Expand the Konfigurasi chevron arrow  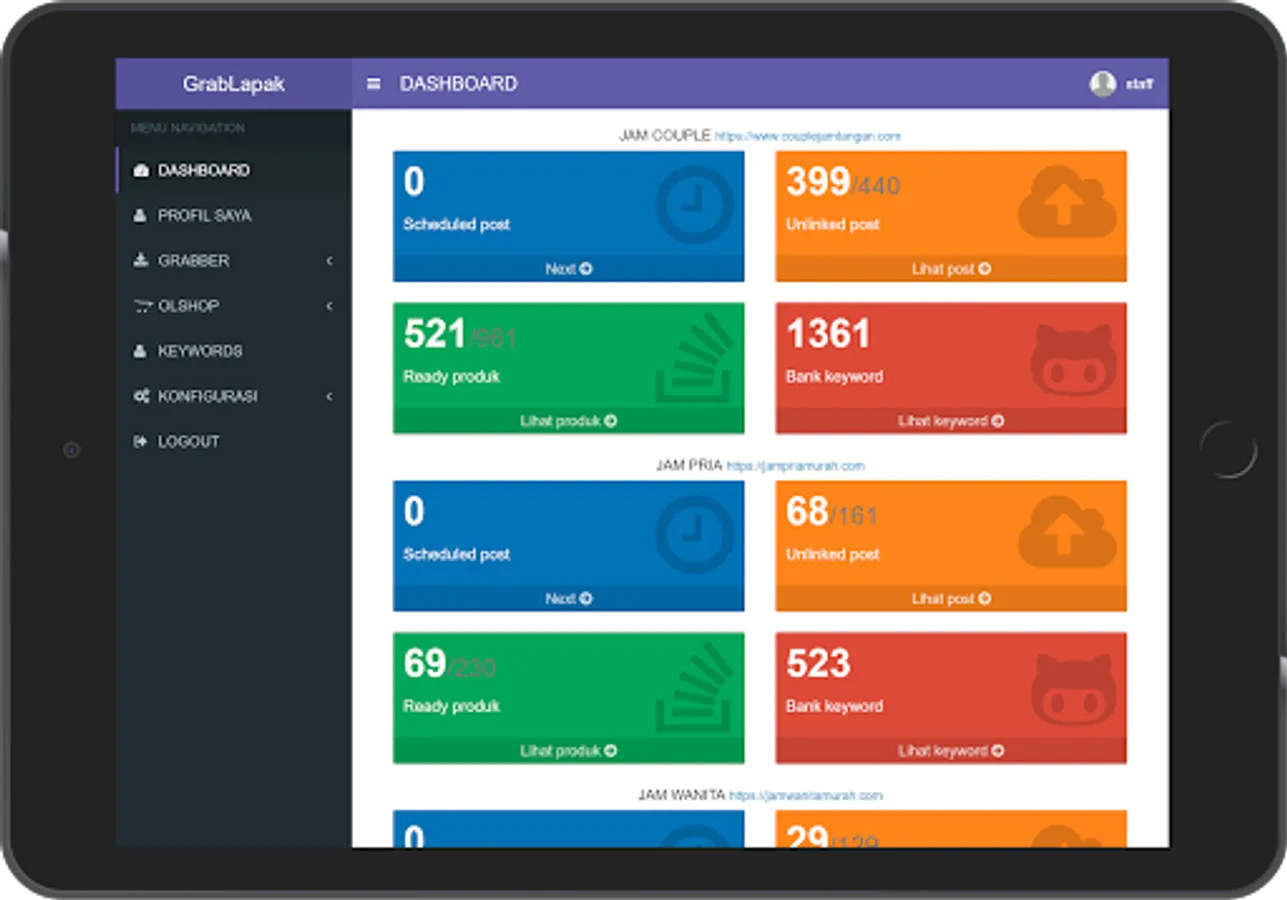point(329,397)
